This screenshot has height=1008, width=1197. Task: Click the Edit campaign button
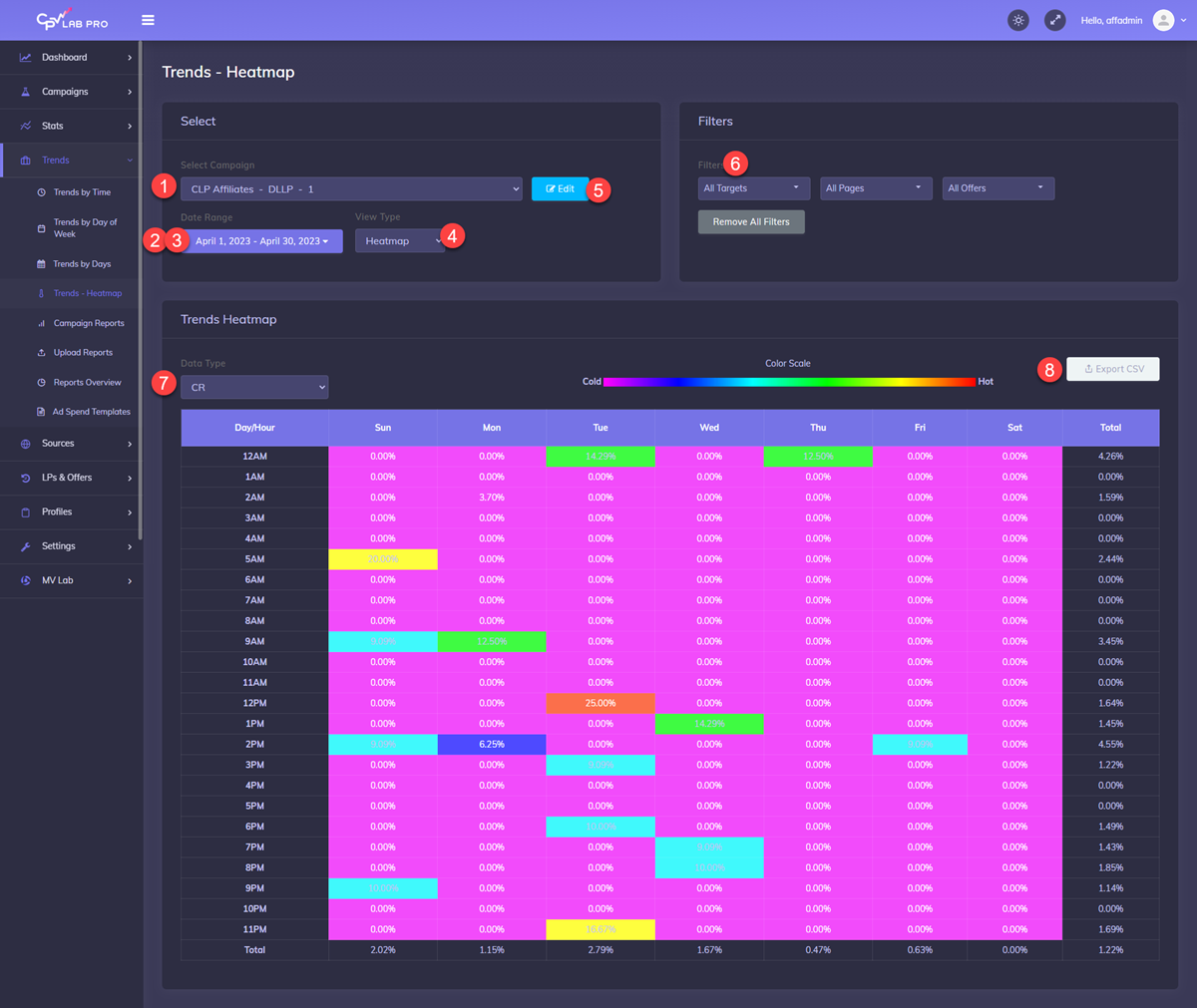[x=559, y=188]
